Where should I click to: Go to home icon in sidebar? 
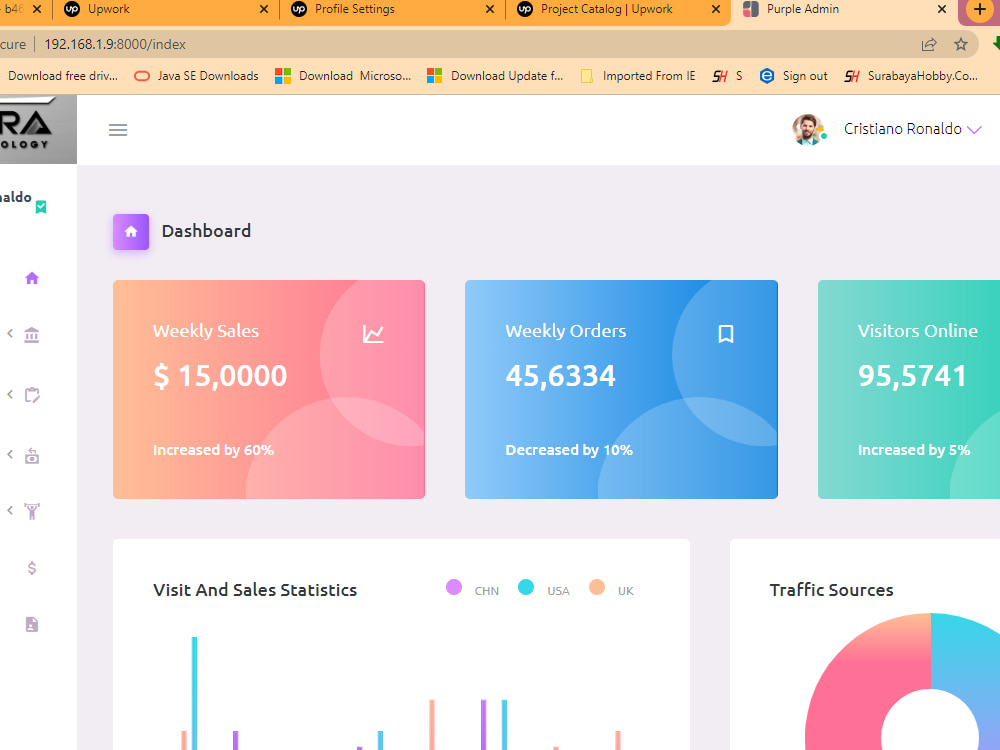[x=32, y=278]
